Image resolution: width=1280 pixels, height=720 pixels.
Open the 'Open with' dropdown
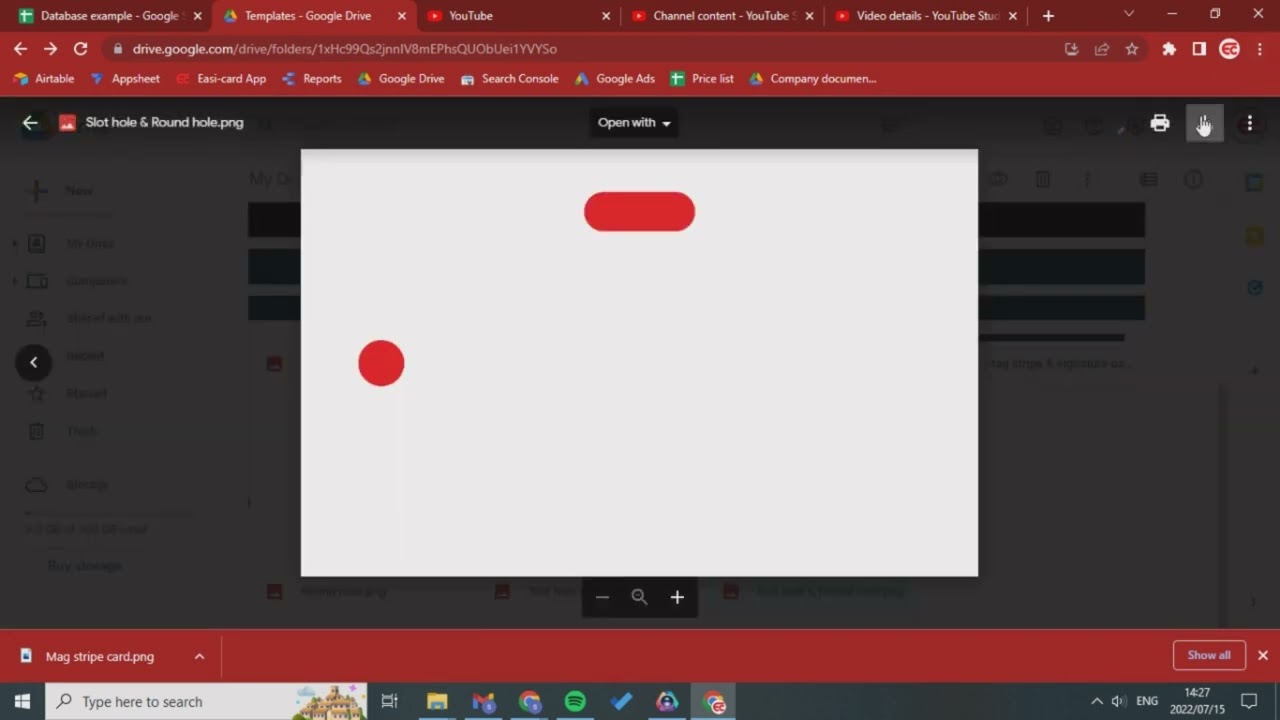pos(634,123)
